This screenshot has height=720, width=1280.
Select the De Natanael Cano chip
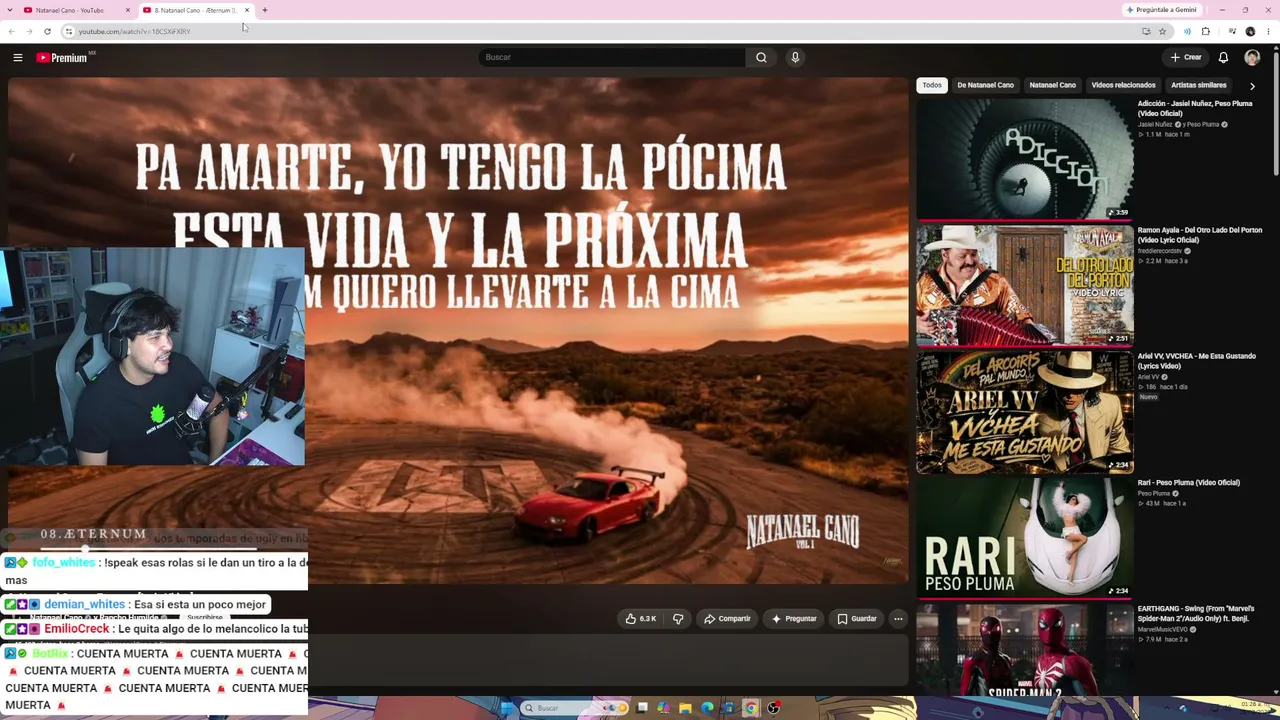985,85
